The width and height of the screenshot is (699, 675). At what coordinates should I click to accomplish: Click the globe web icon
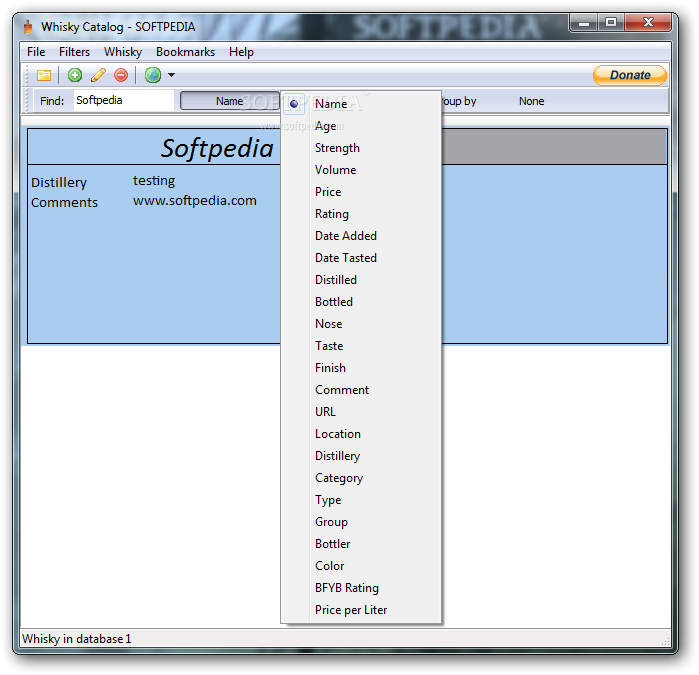click(153, 75)
